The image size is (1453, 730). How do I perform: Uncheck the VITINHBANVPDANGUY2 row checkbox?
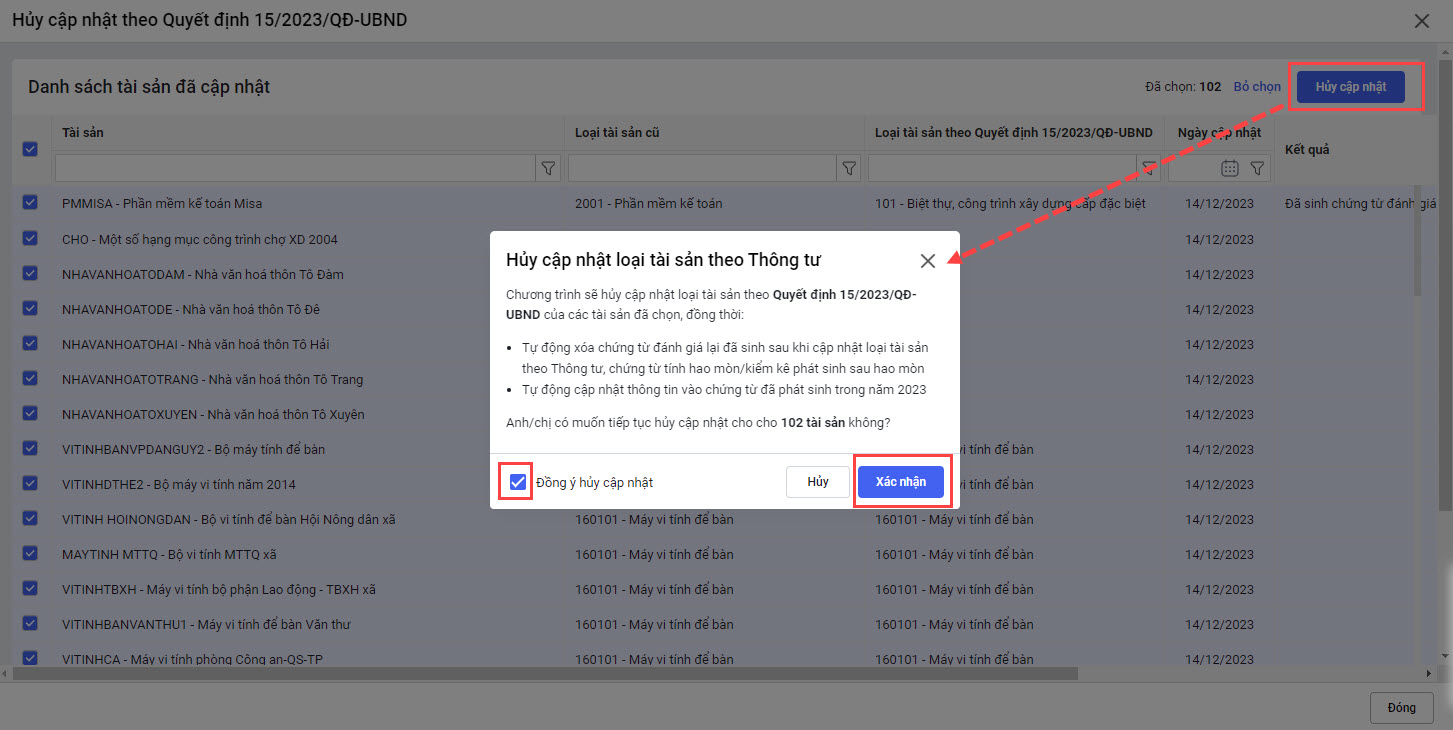pyautogui.click(x=30, y=449)
